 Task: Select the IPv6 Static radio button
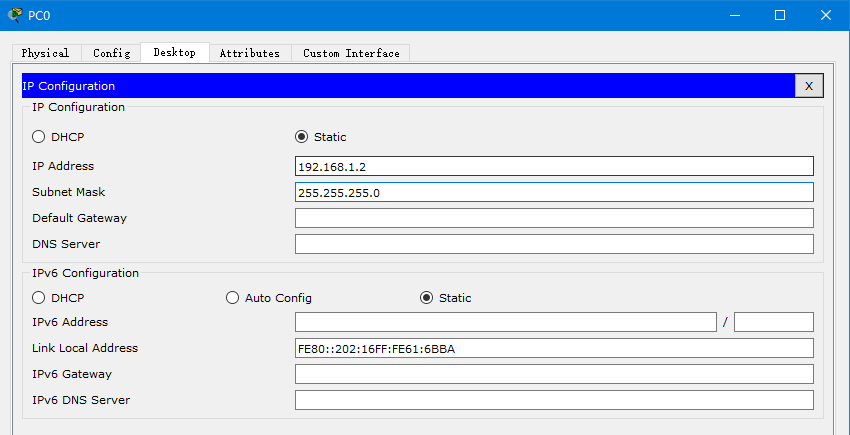(x=427, y=298)
